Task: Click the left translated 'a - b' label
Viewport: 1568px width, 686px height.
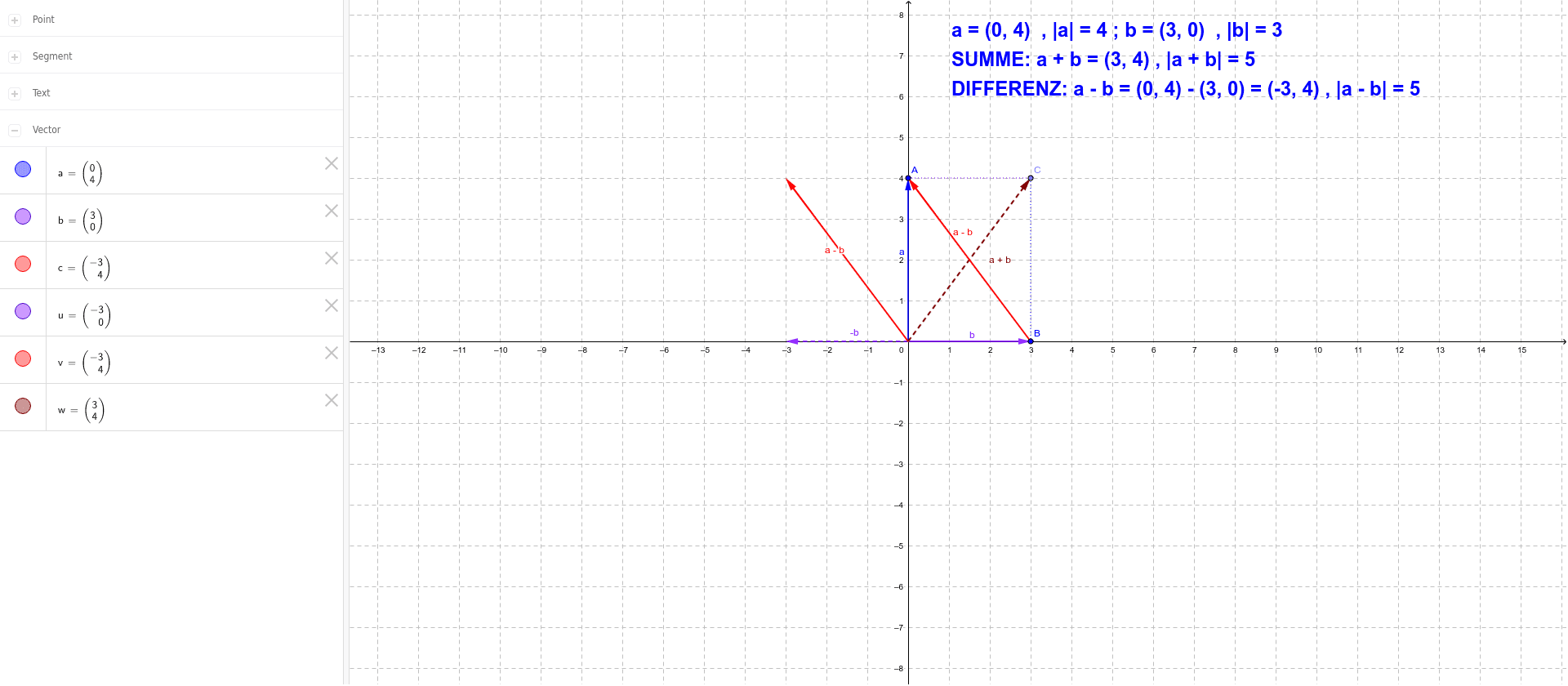Action: [834, 250]
